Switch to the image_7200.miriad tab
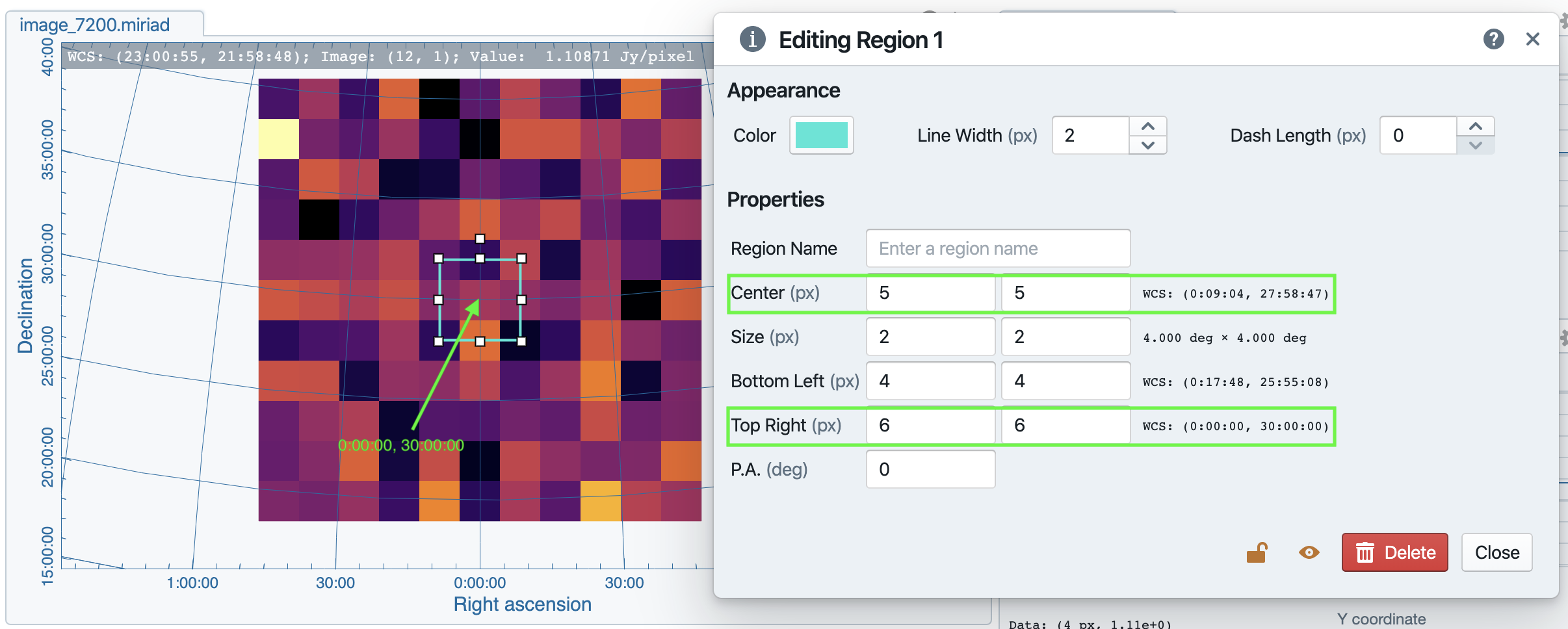This screenshot has width=1568, height=629. [96, 24]
